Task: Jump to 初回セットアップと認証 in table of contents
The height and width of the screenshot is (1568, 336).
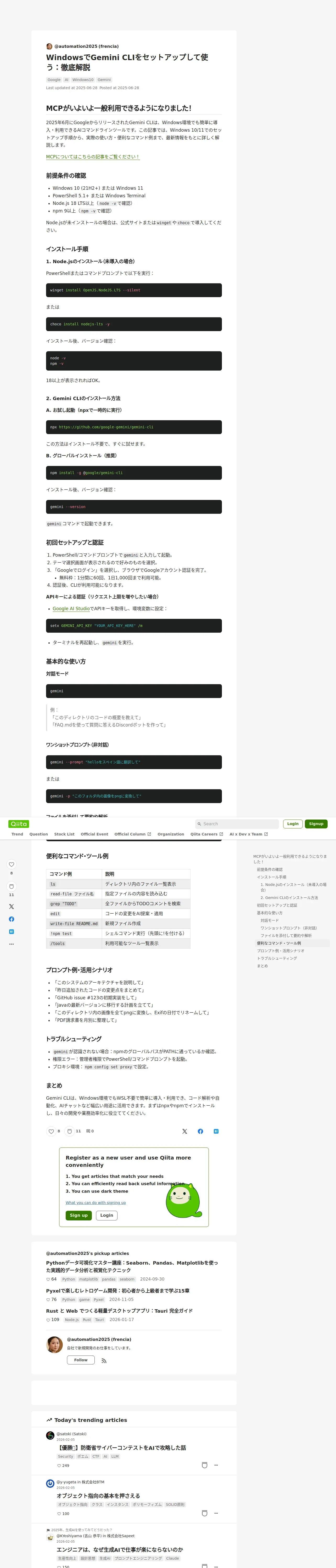Action: pos(277,905)
